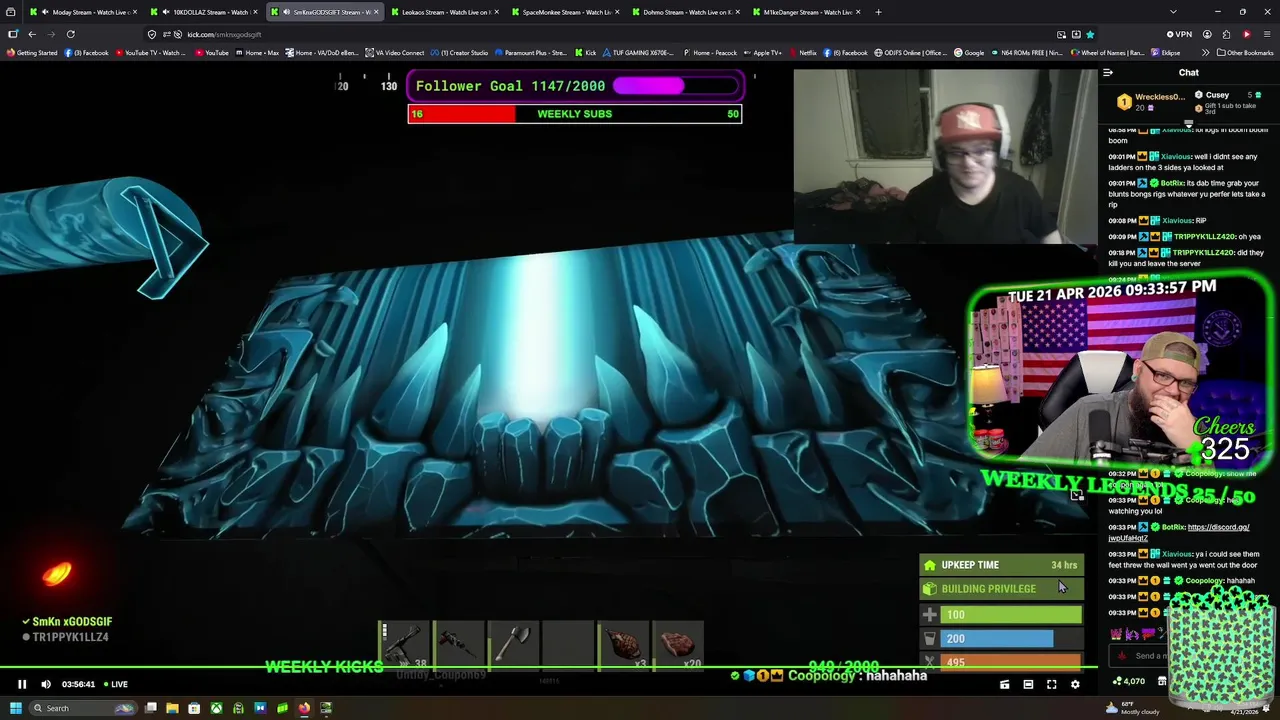
Task: List all tabs dropdown arrow
Action: [x=1173, y=12]
